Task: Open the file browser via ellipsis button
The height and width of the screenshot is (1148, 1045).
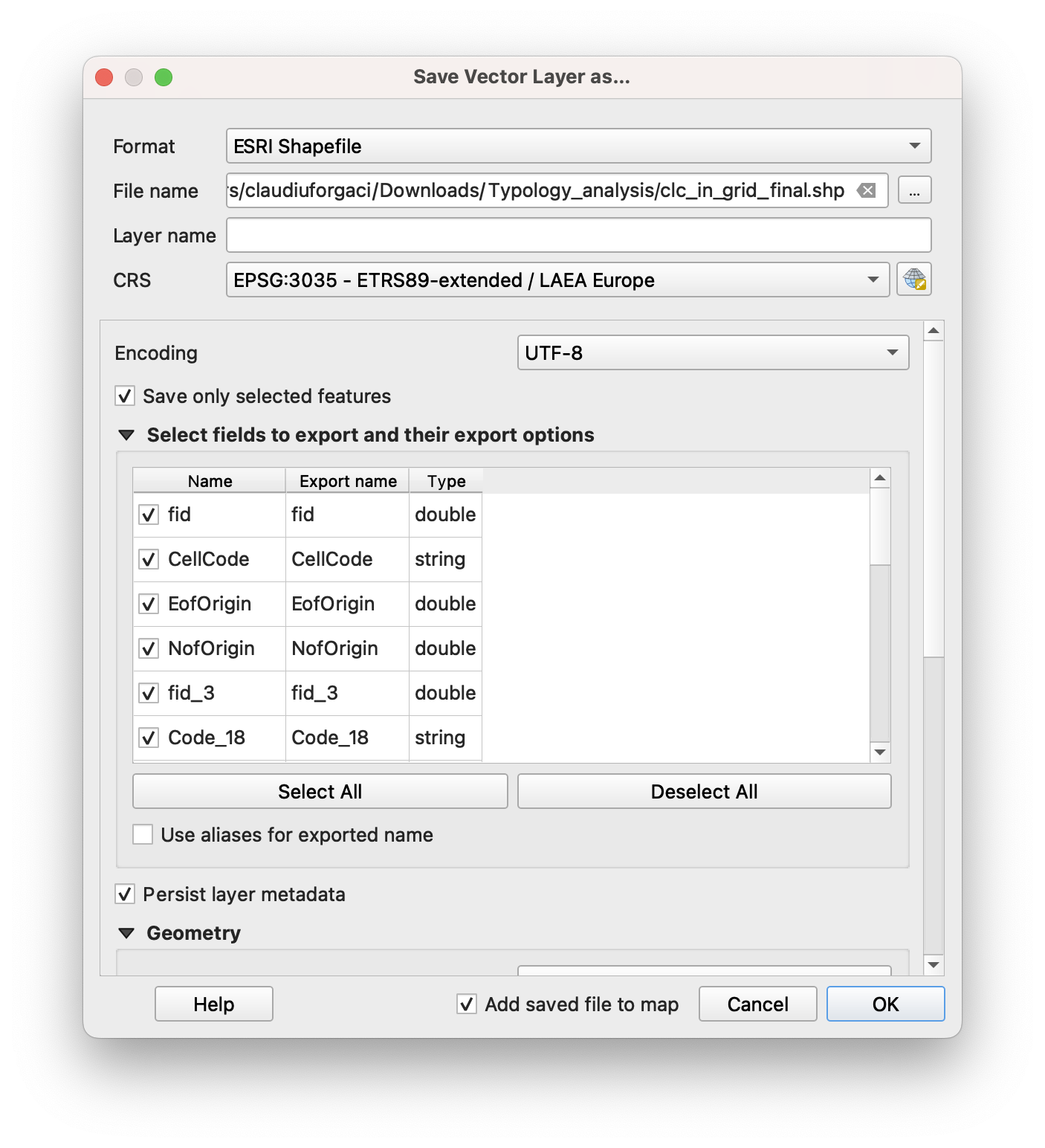Action: tap(914, 190)
